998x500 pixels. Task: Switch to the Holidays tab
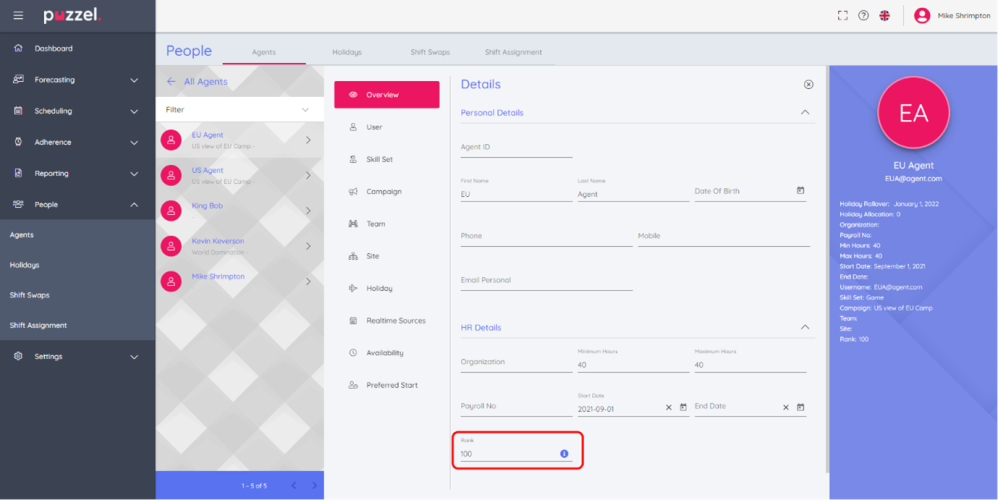347,52
